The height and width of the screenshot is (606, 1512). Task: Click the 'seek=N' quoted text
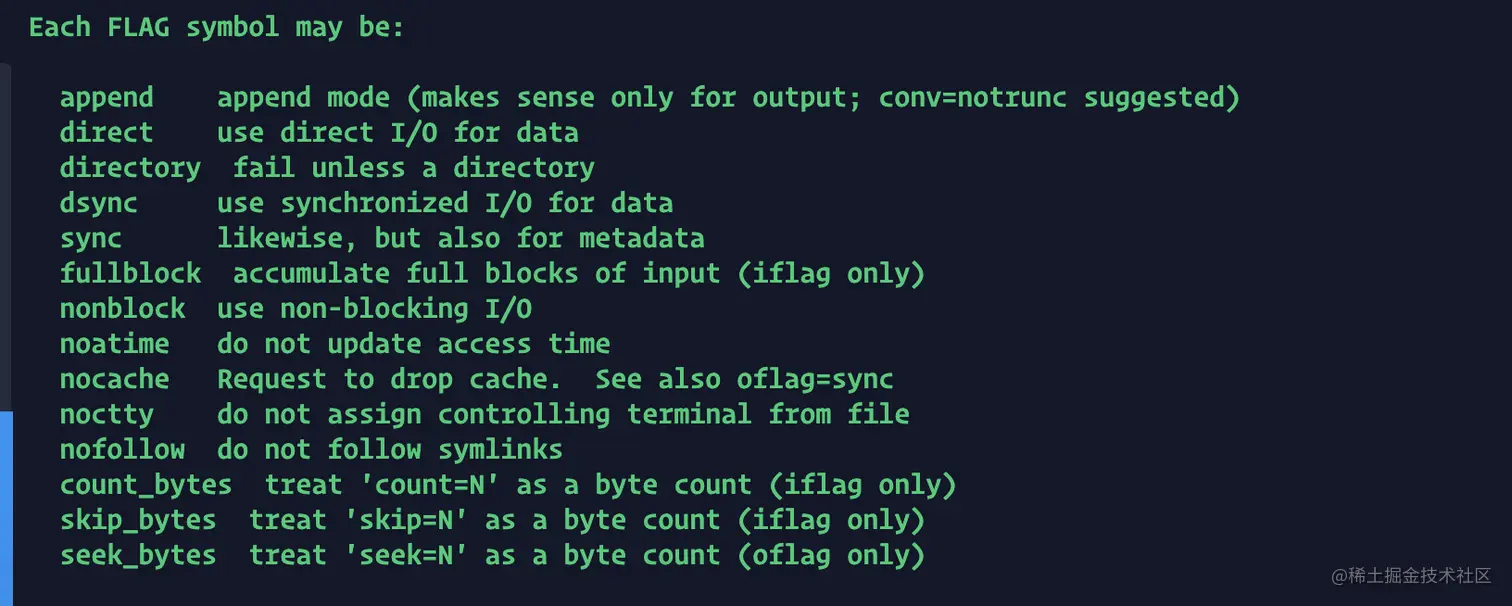tap(398, 555)
